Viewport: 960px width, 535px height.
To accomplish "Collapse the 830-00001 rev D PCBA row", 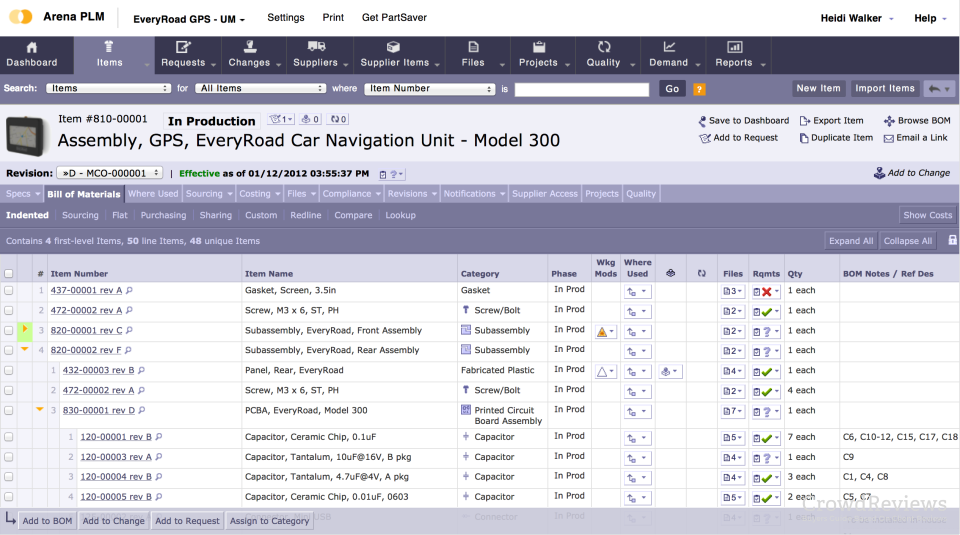I will pyautogui.click(x=40, y=410).
